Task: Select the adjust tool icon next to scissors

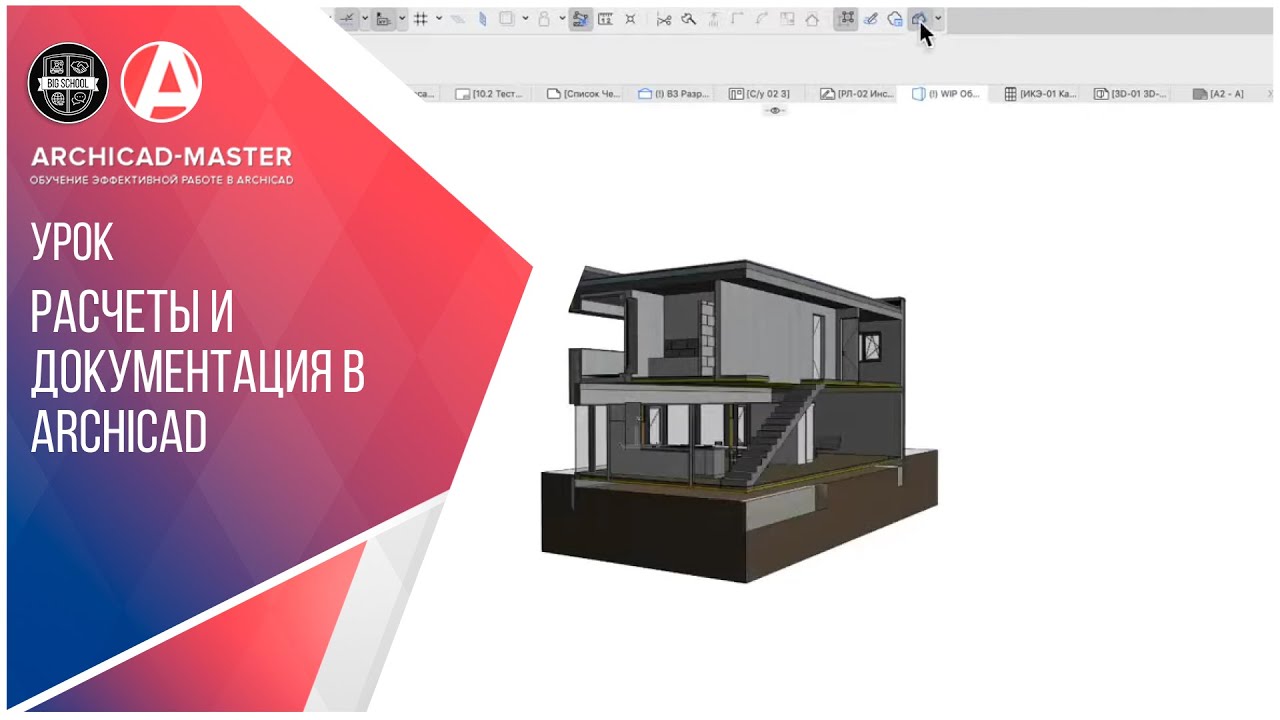Action: [688, 19]
